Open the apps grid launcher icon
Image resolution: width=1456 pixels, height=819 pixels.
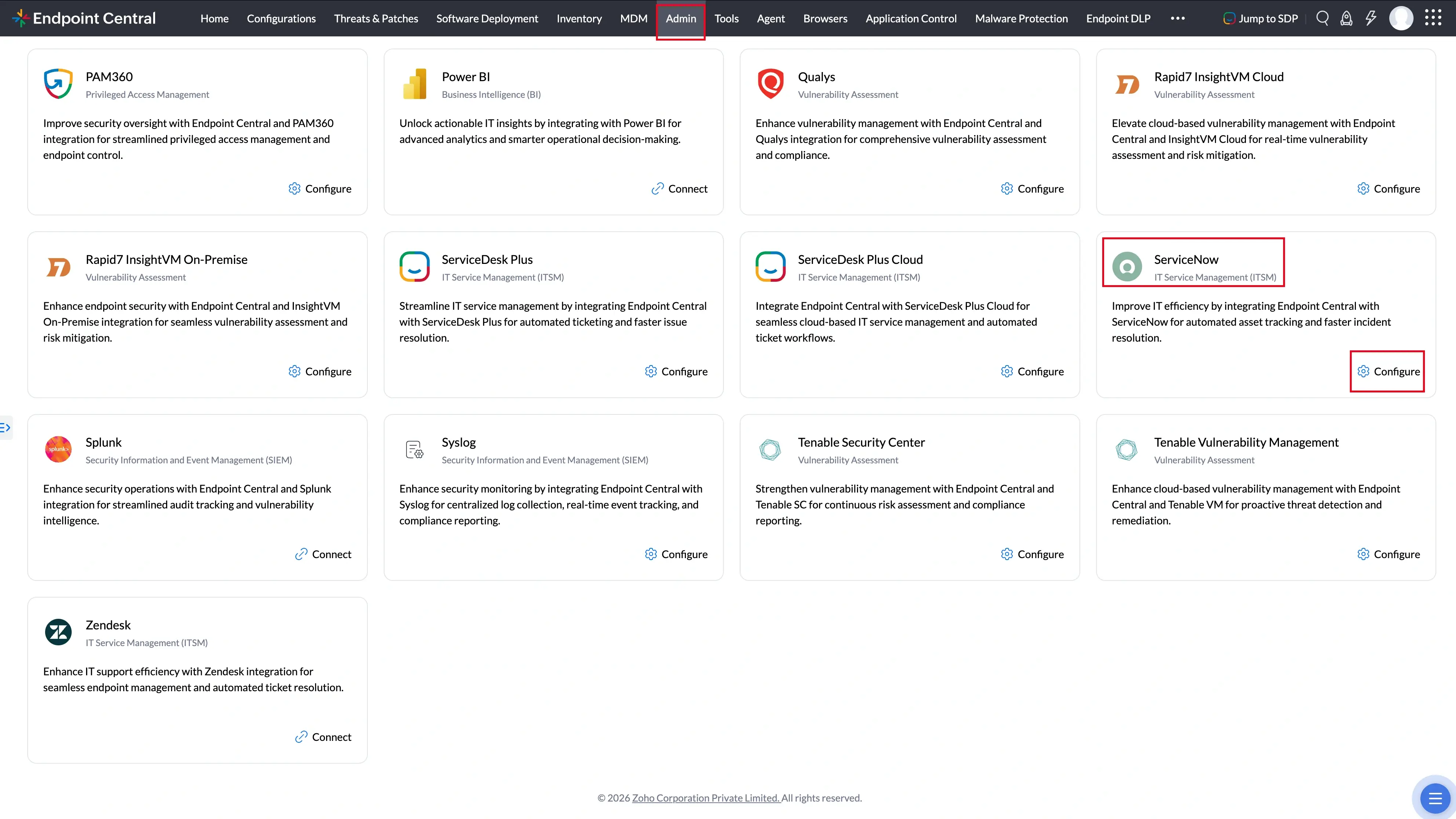1433,18
